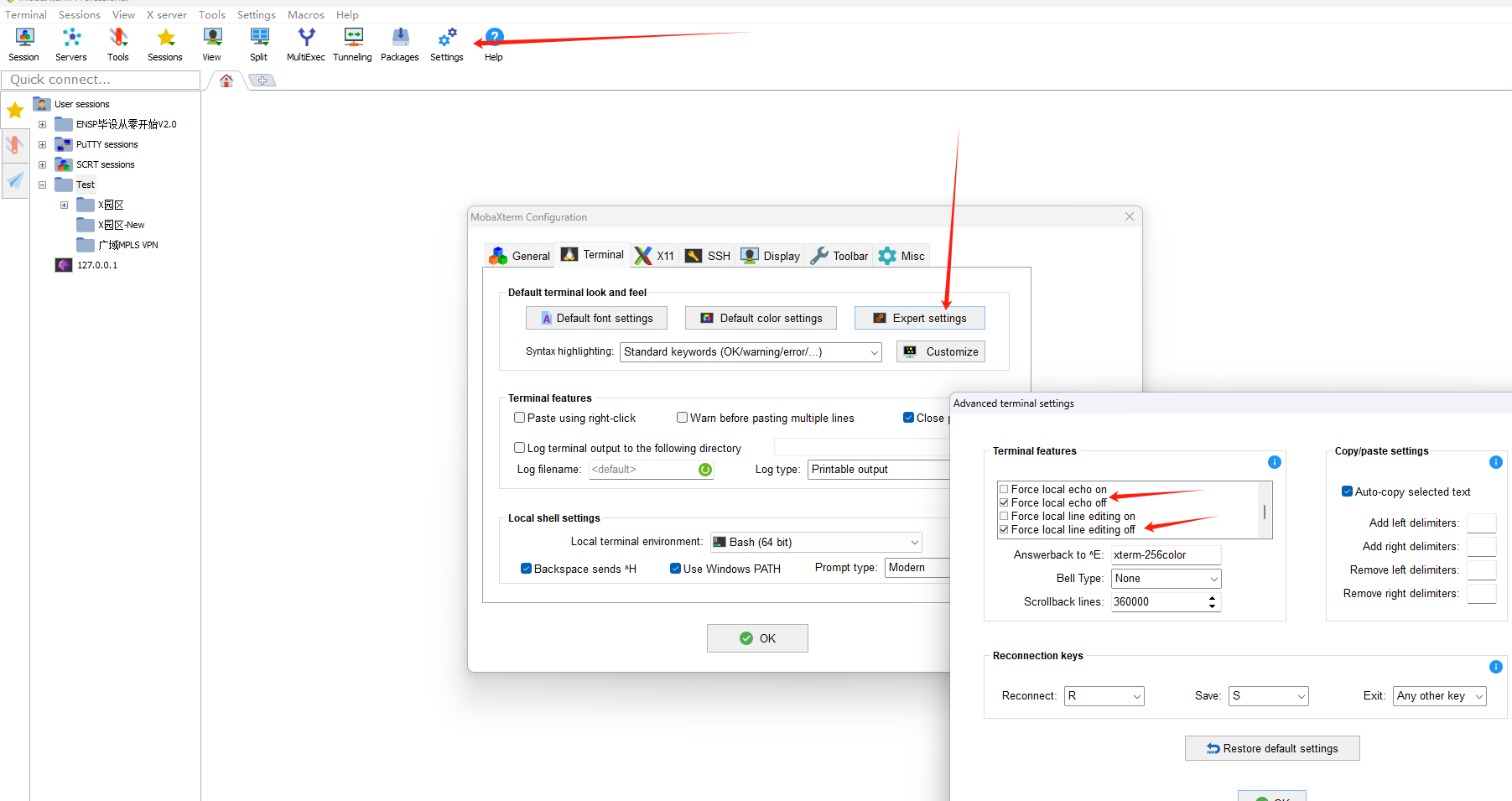Open the Syntax highlighting dropdown
The height and width of the screenshot is (801, 1512).
point(751,352)
